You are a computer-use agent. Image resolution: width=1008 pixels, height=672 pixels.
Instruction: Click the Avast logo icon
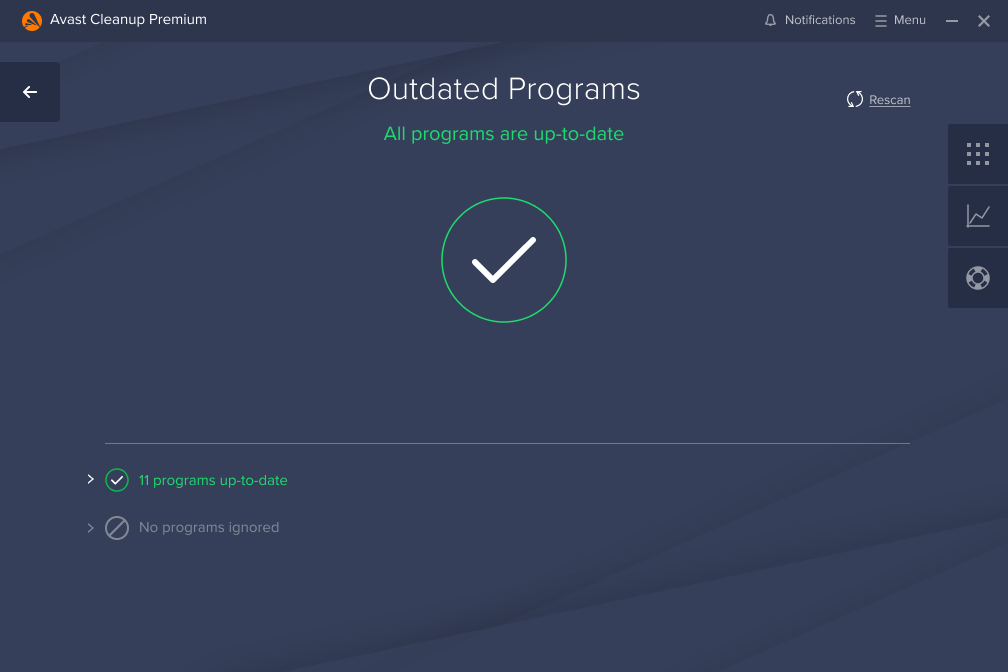[x=32, y=20]
